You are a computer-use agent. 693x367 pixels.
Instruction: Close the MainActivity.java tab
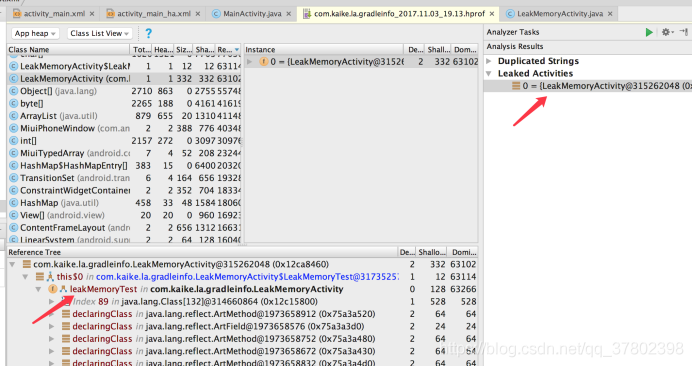(289, 14)
